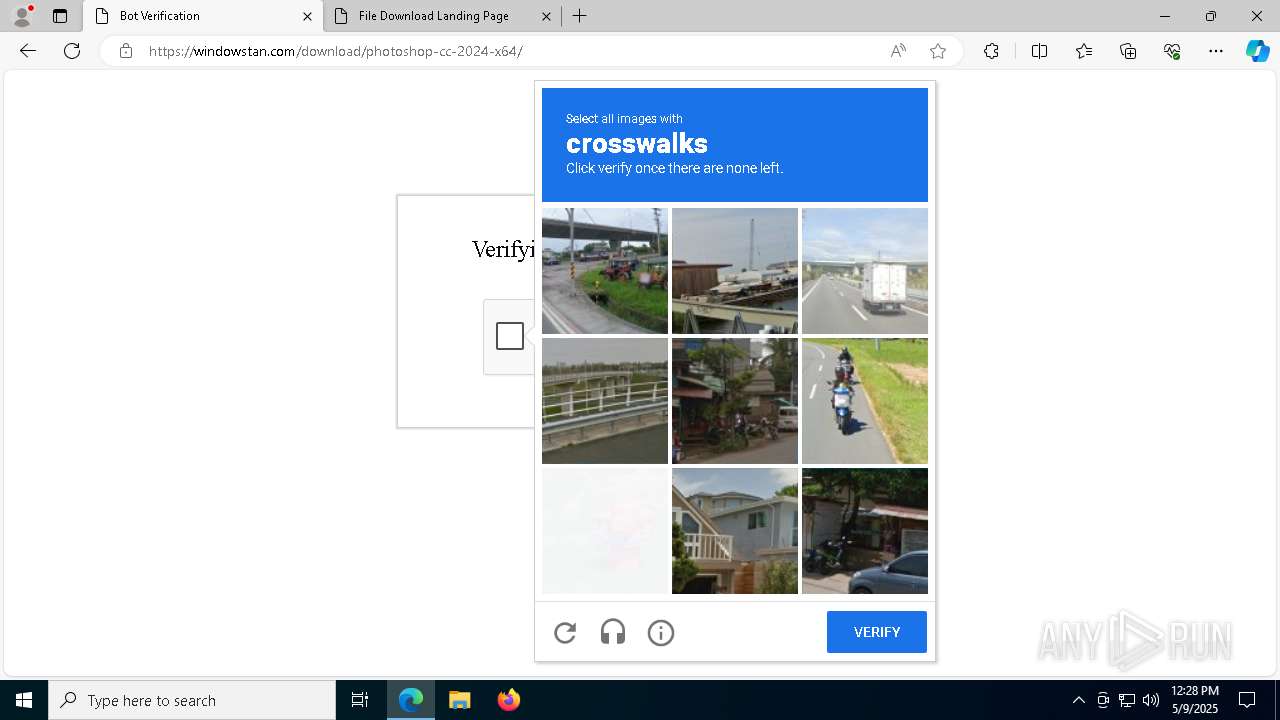The height and width of the screenshot is (720, 1280).
Task: Reload the captcha challenge images
Action: click(565, 632)
